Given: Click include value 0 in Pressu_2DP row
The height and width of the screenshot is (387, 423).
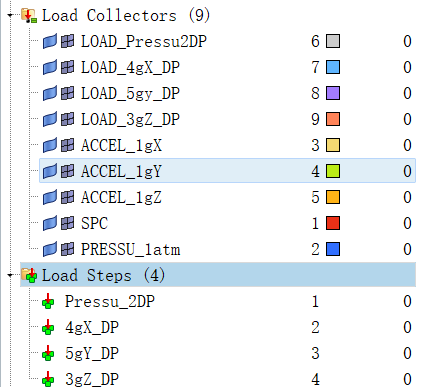Looking at the screenshot, I should click(x=407, y=301).
